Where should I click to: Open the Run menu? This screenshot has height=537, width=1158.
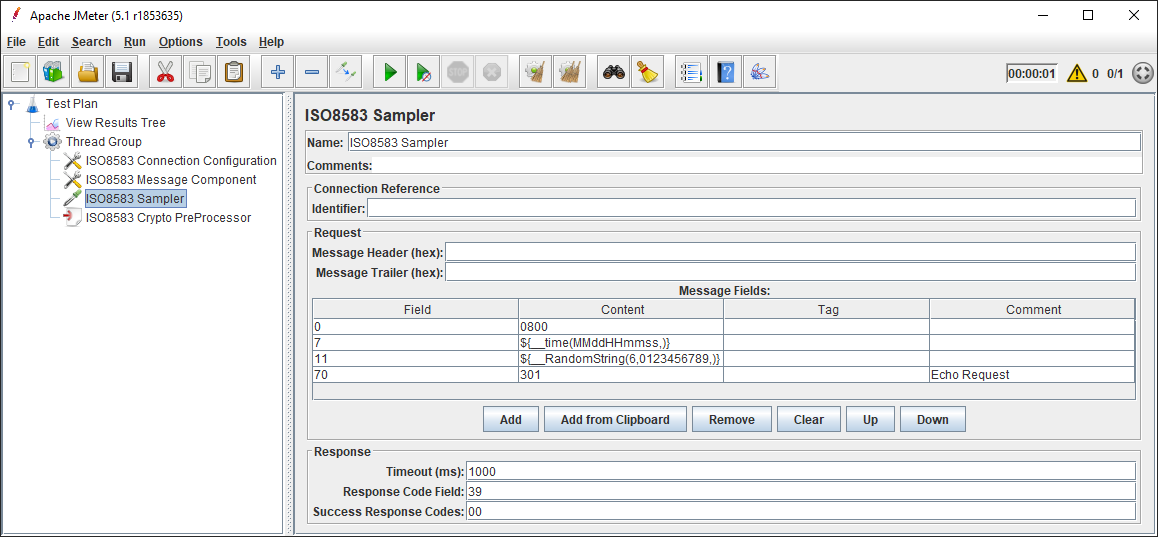(x=134, y=42)
